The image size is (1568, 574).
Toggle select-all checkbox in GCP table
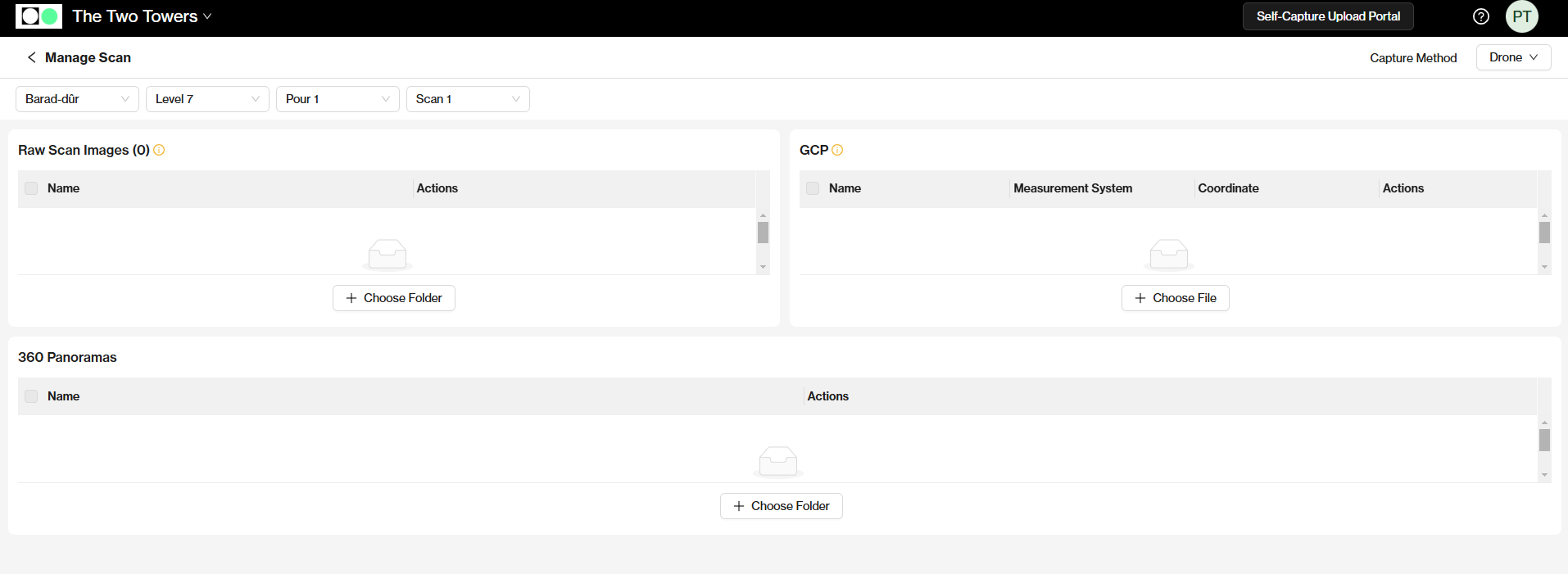tap(813, 188)
